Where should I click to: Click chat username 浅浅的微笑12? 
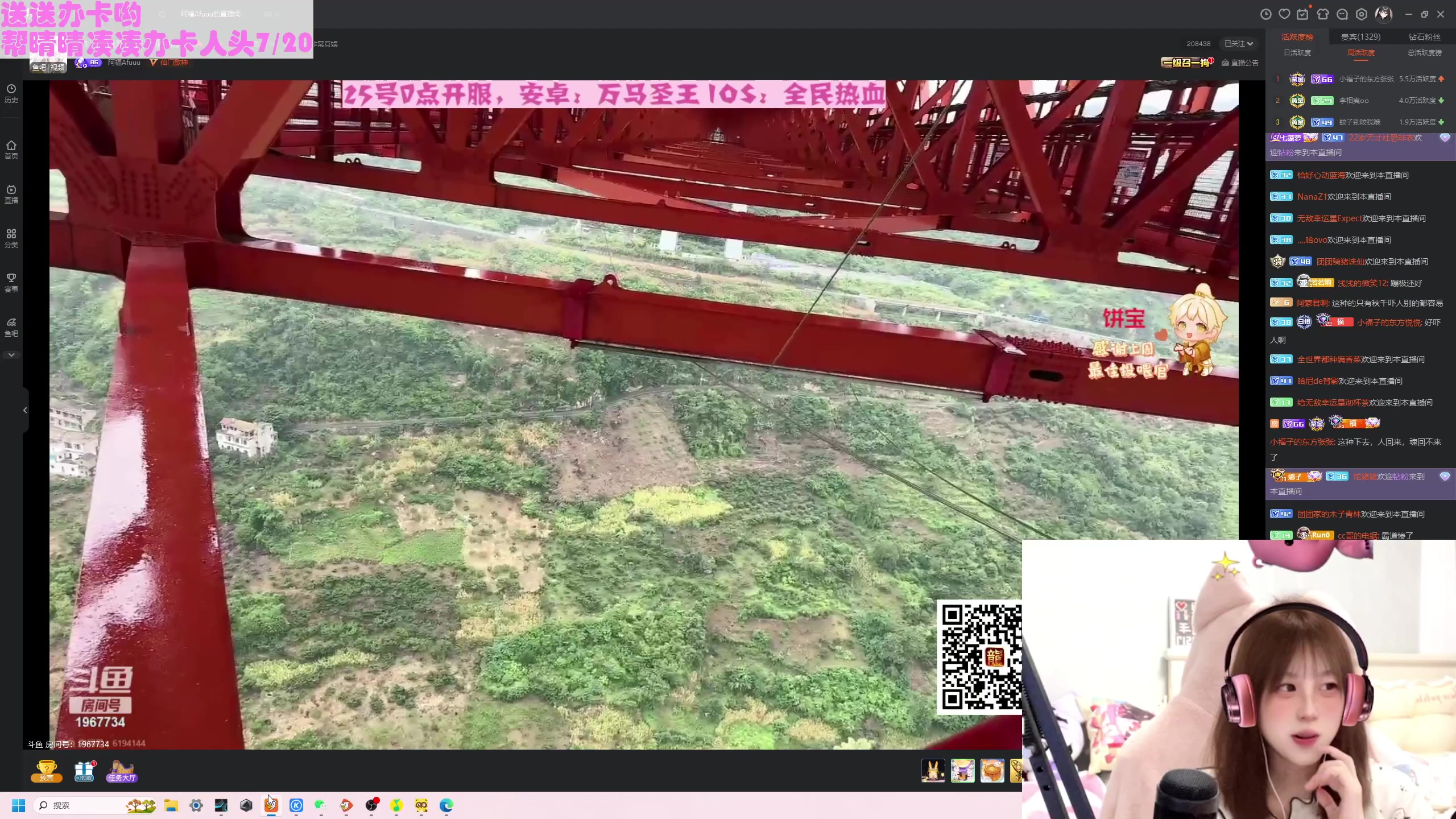point(1361,283)
